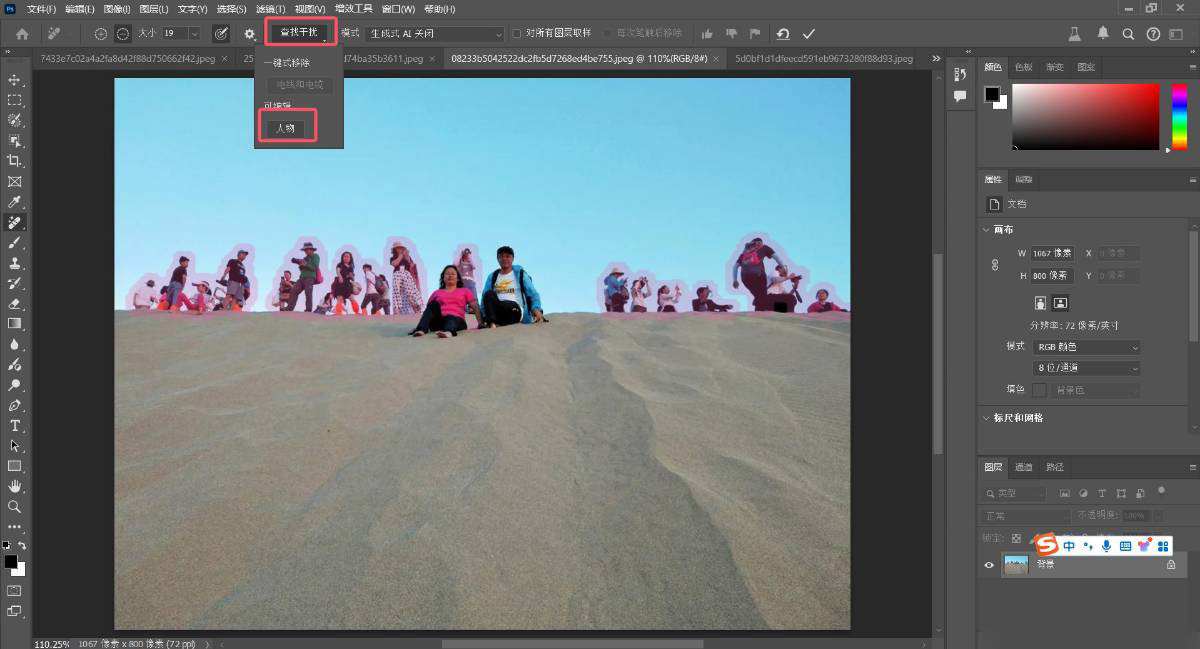The width and height of the screenshot is (1200, 649).
Task: Open the Home screen icon
Action: point(22,34)
